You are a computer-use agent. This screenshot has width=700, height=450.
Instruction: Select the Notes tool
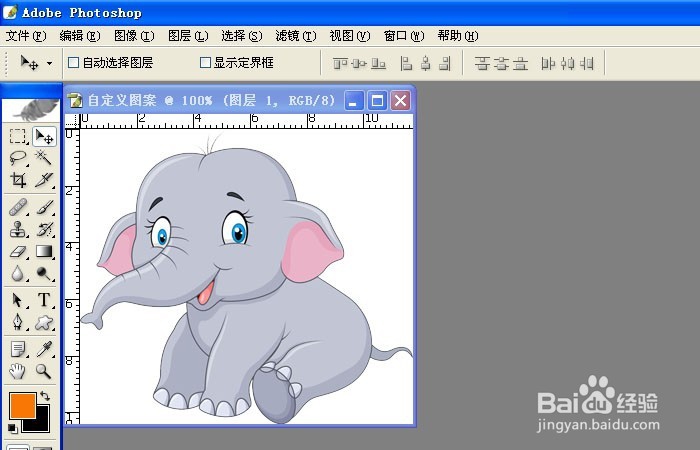[x=18, y=349]
